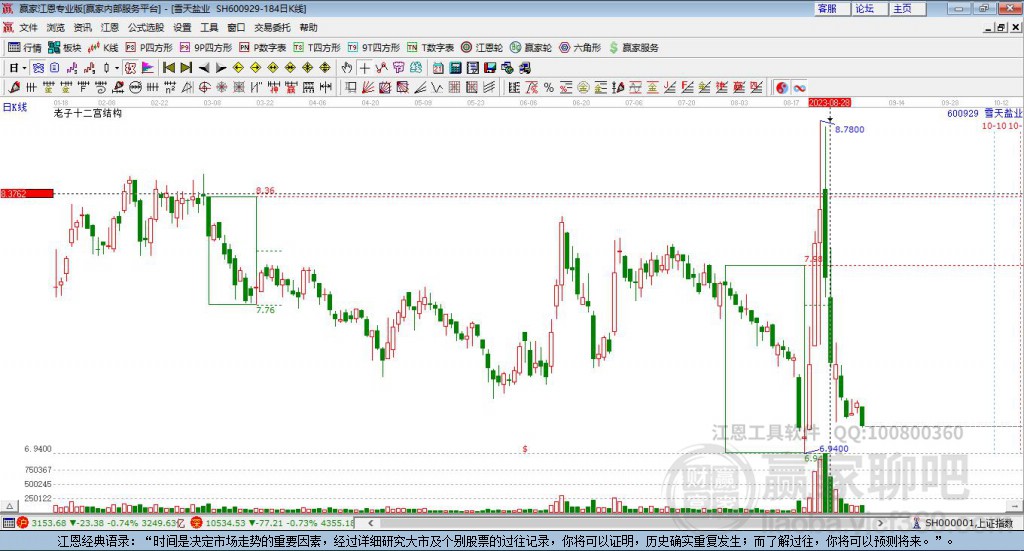Image resolution: width=1024 pixels, height=551 pixels.
Task: Click the status bar scroll left arrow
Action: pos(371,523)
